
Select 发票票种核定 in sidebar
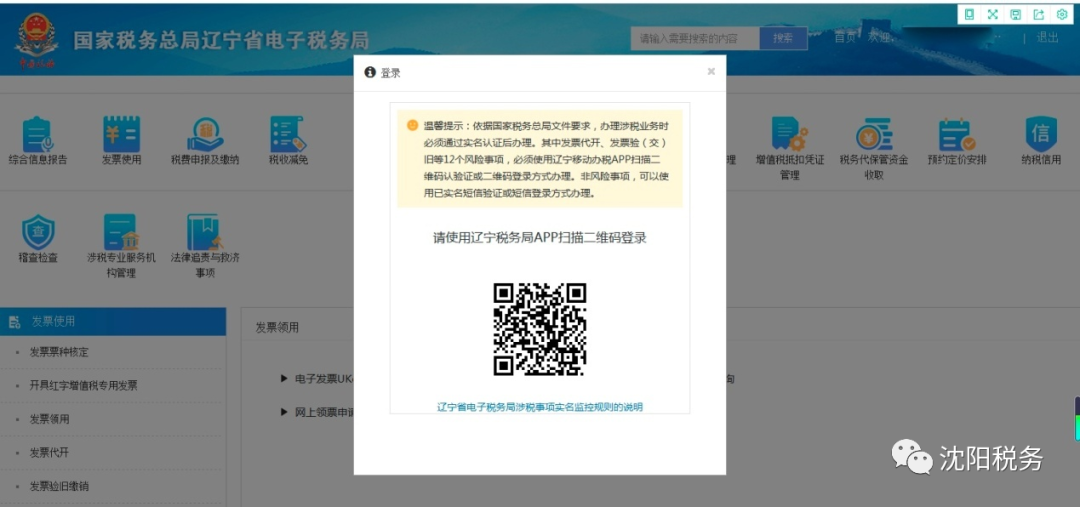coord(59,352)
